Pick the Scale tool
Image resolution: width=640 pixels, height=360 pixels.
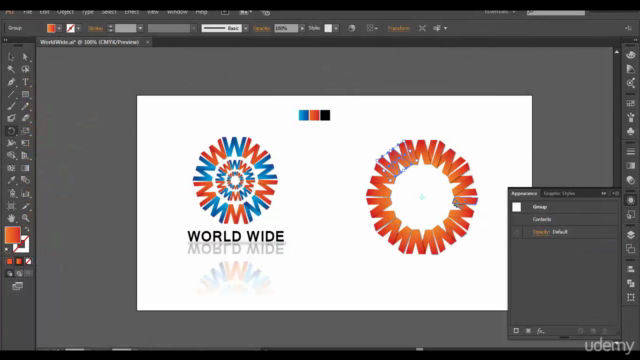tap(25, 131)
